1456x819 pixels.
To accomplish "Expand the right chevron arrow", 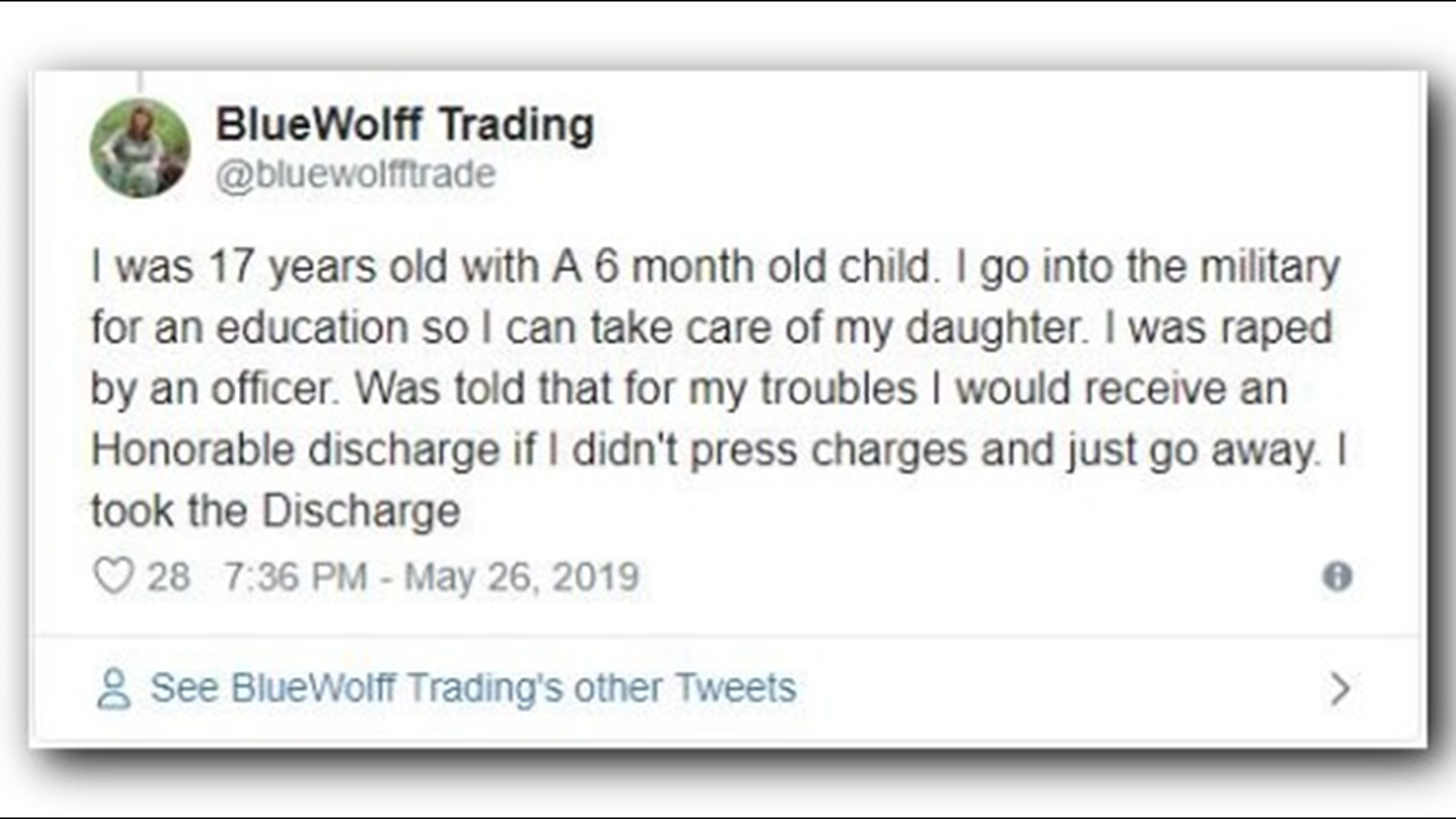I will coord(1340,689).
